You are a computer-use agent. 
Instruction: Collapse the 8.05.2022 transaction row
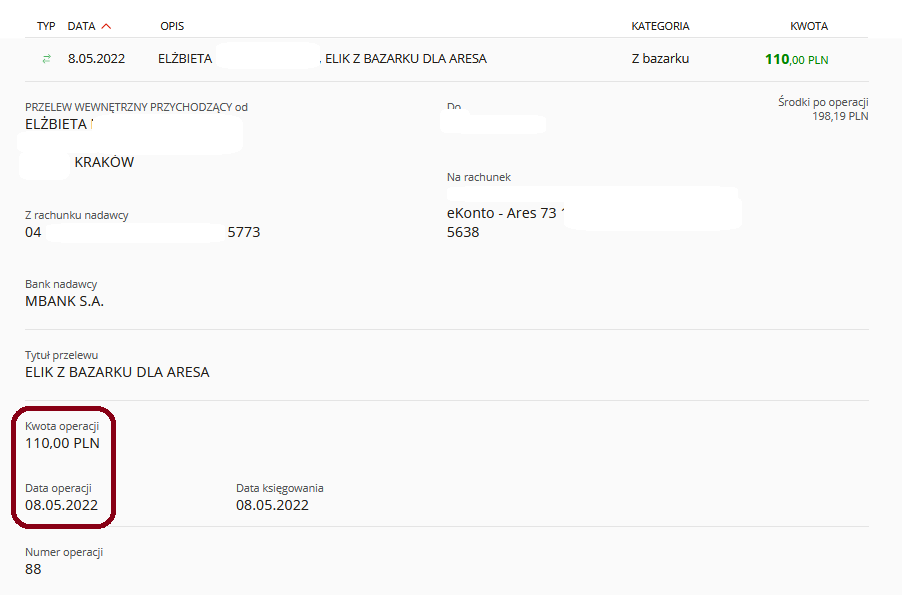(96, 59)
